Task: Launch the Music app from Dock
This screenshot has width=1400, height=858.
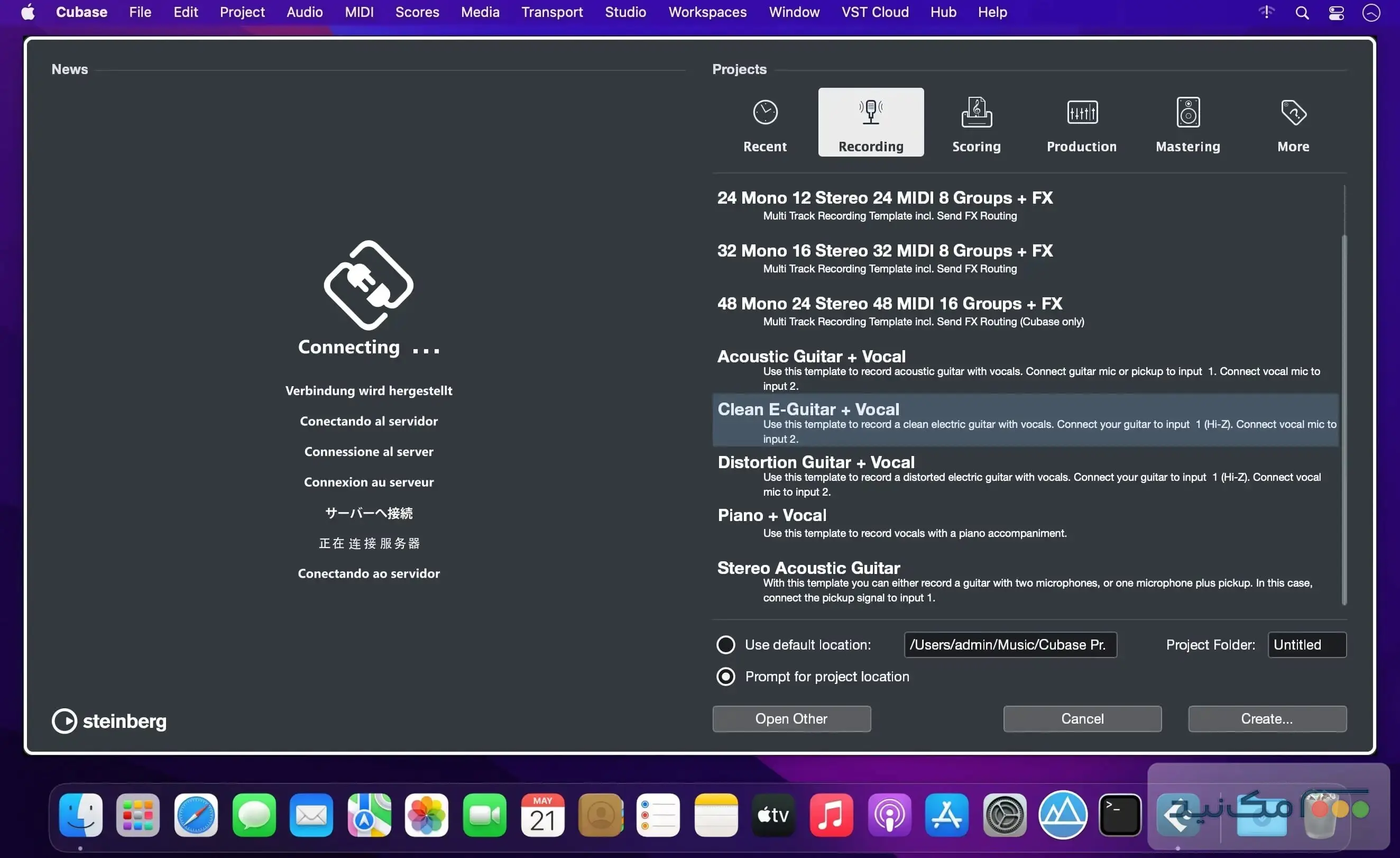Action: (831, 815)
